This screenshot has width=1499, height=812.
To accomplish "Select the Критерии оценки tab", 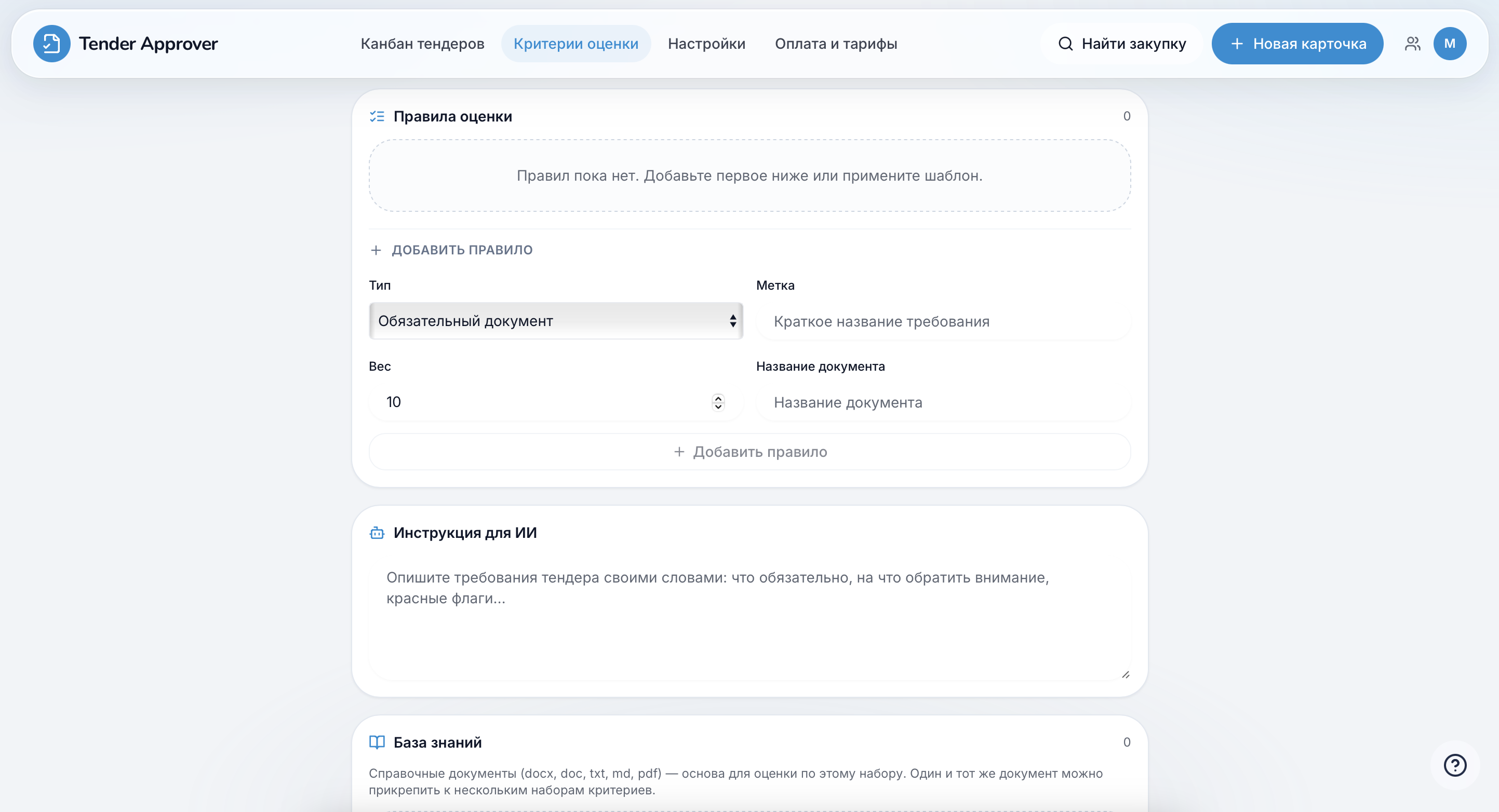I will tap(575, 44).
